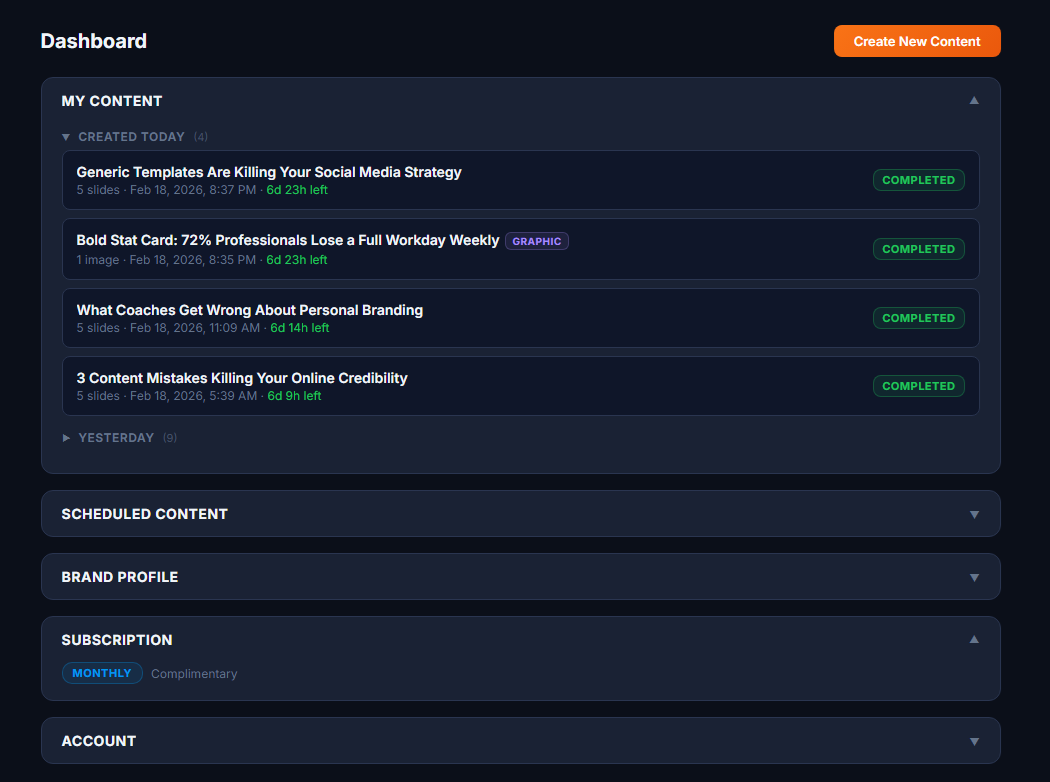Click the Dashboard heading

click(93, 41)
